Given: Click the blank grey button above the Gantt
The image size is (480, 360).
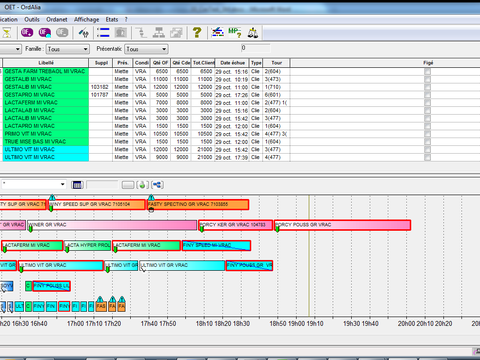Looking at the screenshot, I should tap(128, 185).
